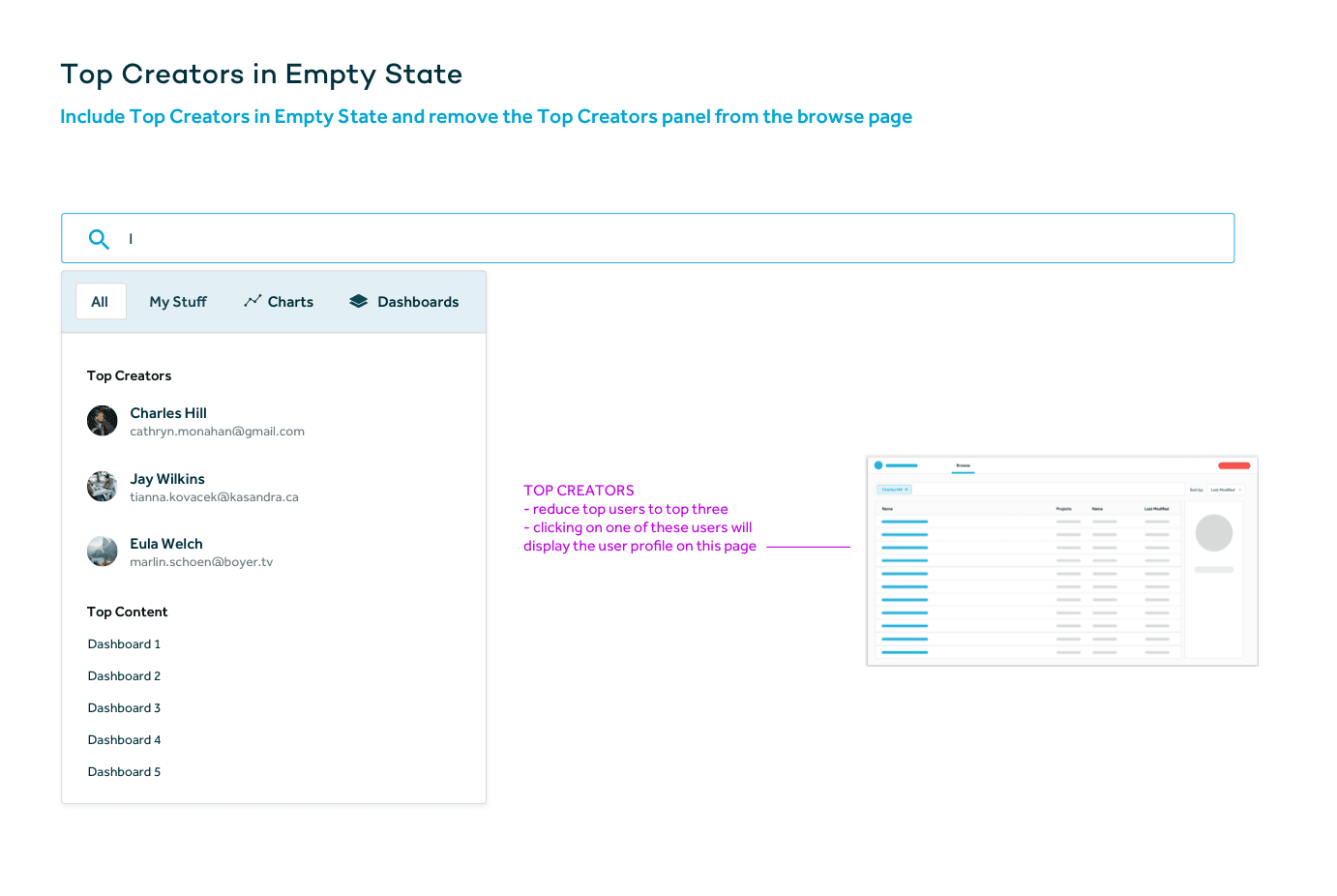Select Dashboard 5 in the list
The height and width of the screenshot is (896, 1337).
(x=124, y=772)
